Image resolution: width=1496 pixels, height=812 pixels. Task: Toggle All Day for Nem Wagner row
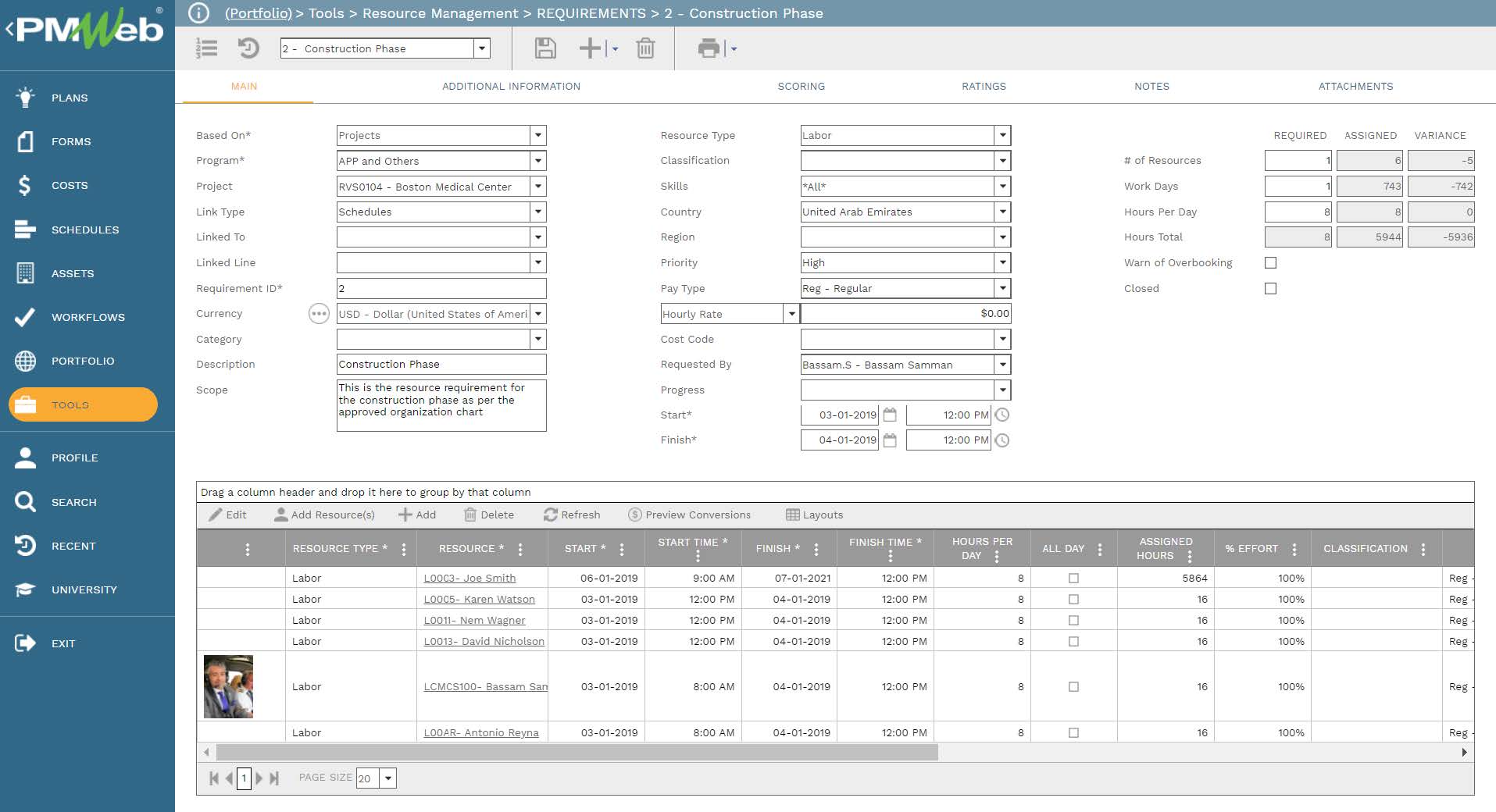[x=1073, y=621]
